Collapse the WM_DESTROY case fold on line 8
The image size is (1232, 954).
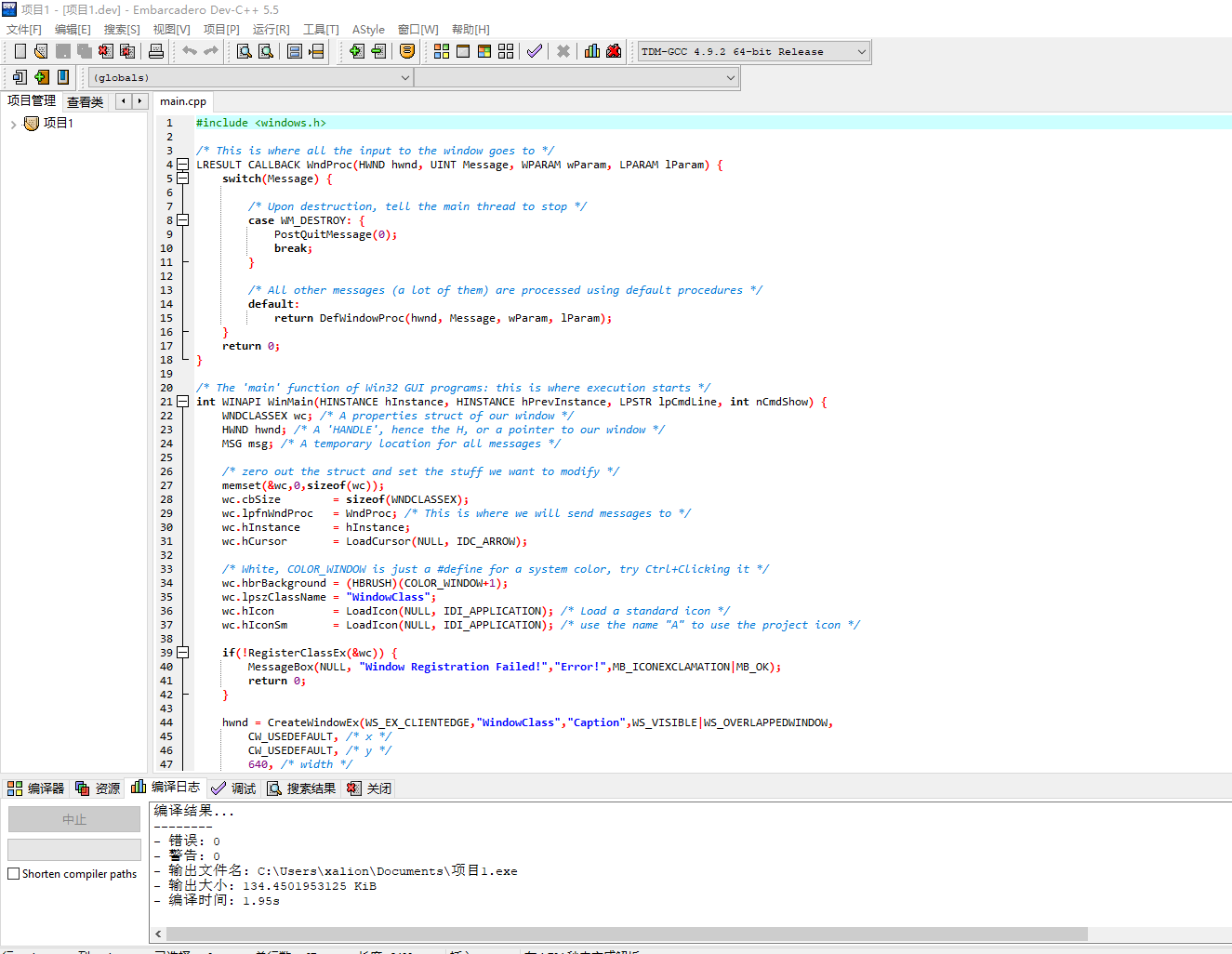[x=183, y=220]
